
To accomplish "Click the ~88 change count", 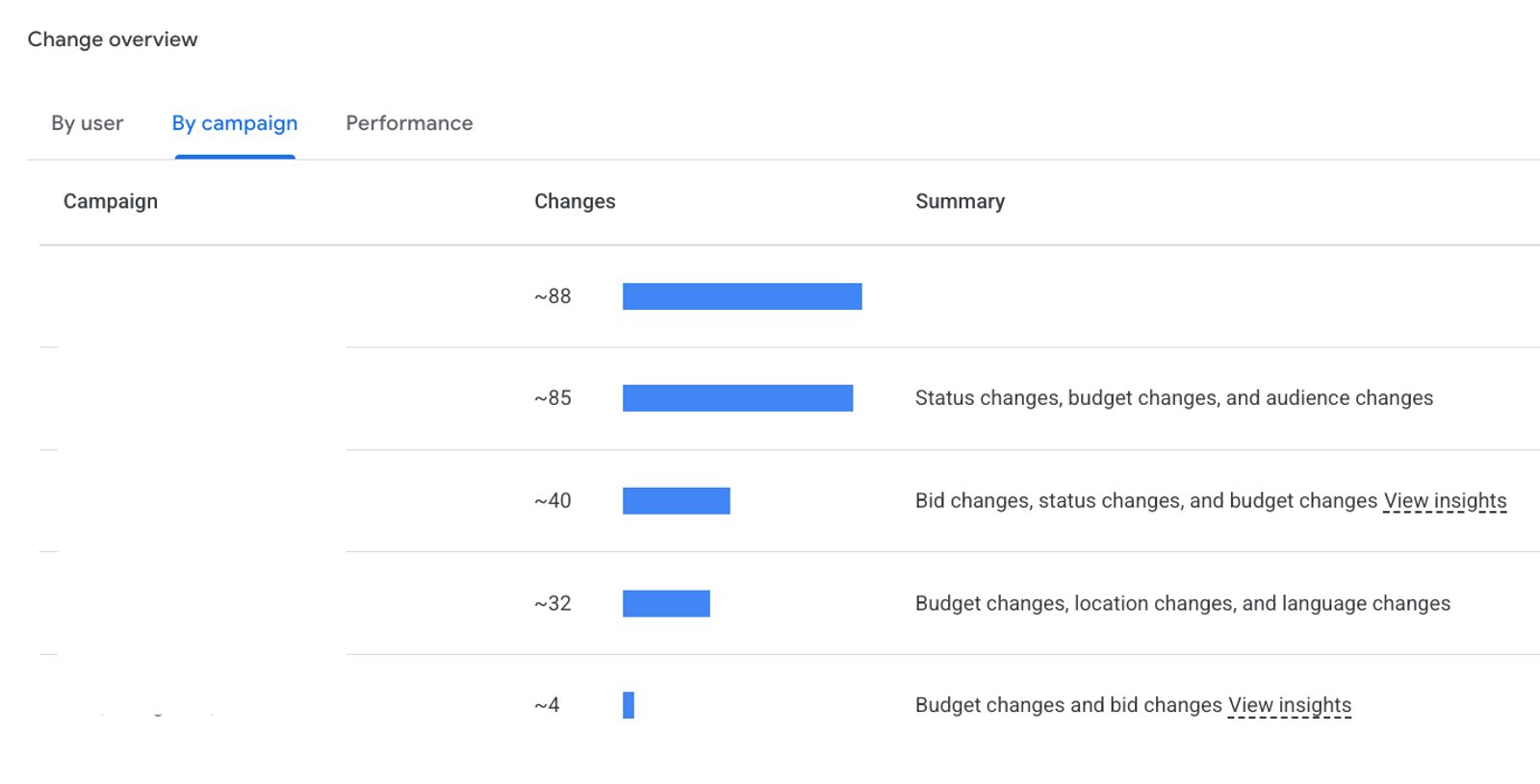I will point(552,296).
